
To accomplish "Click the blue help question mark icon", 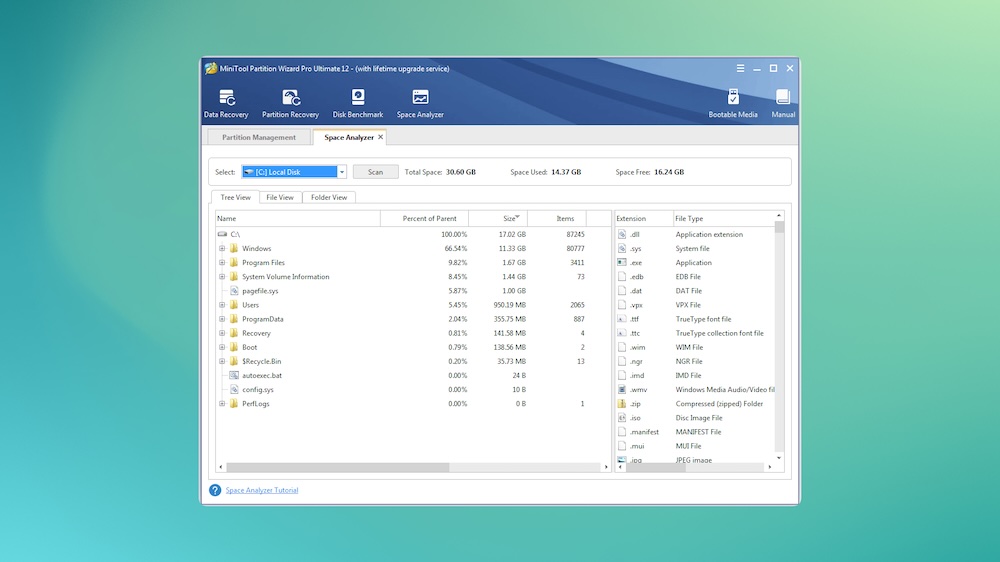I will point(215,490).
